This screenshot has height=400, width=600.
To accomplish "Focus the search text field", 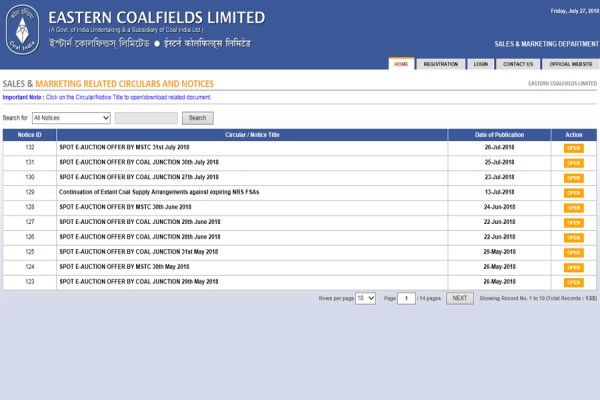I will tap(146, 118).
